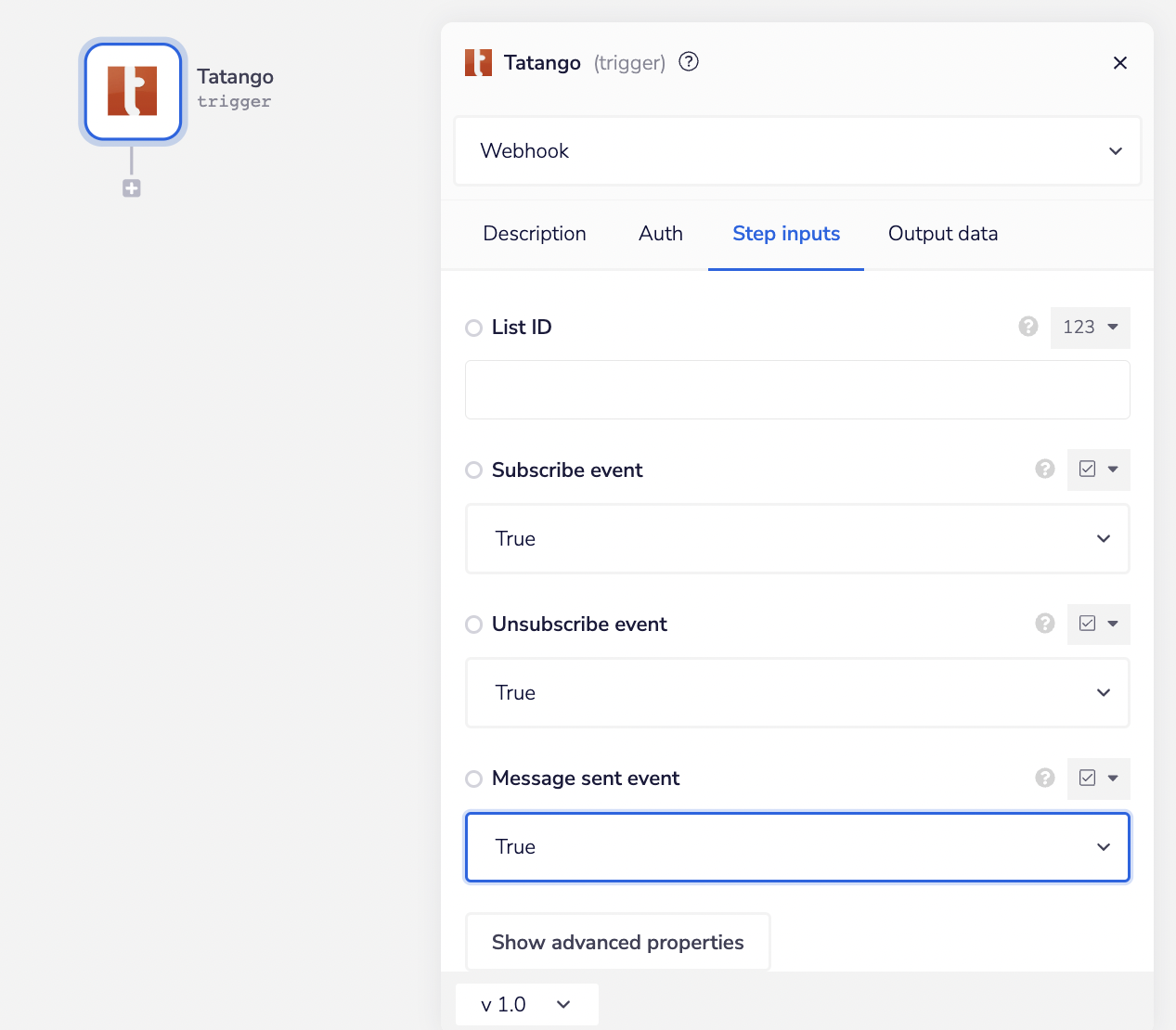Expand Subscribe event True dropdown
This screenshot has height=1030, width=1176.
(x=797, y=539)
